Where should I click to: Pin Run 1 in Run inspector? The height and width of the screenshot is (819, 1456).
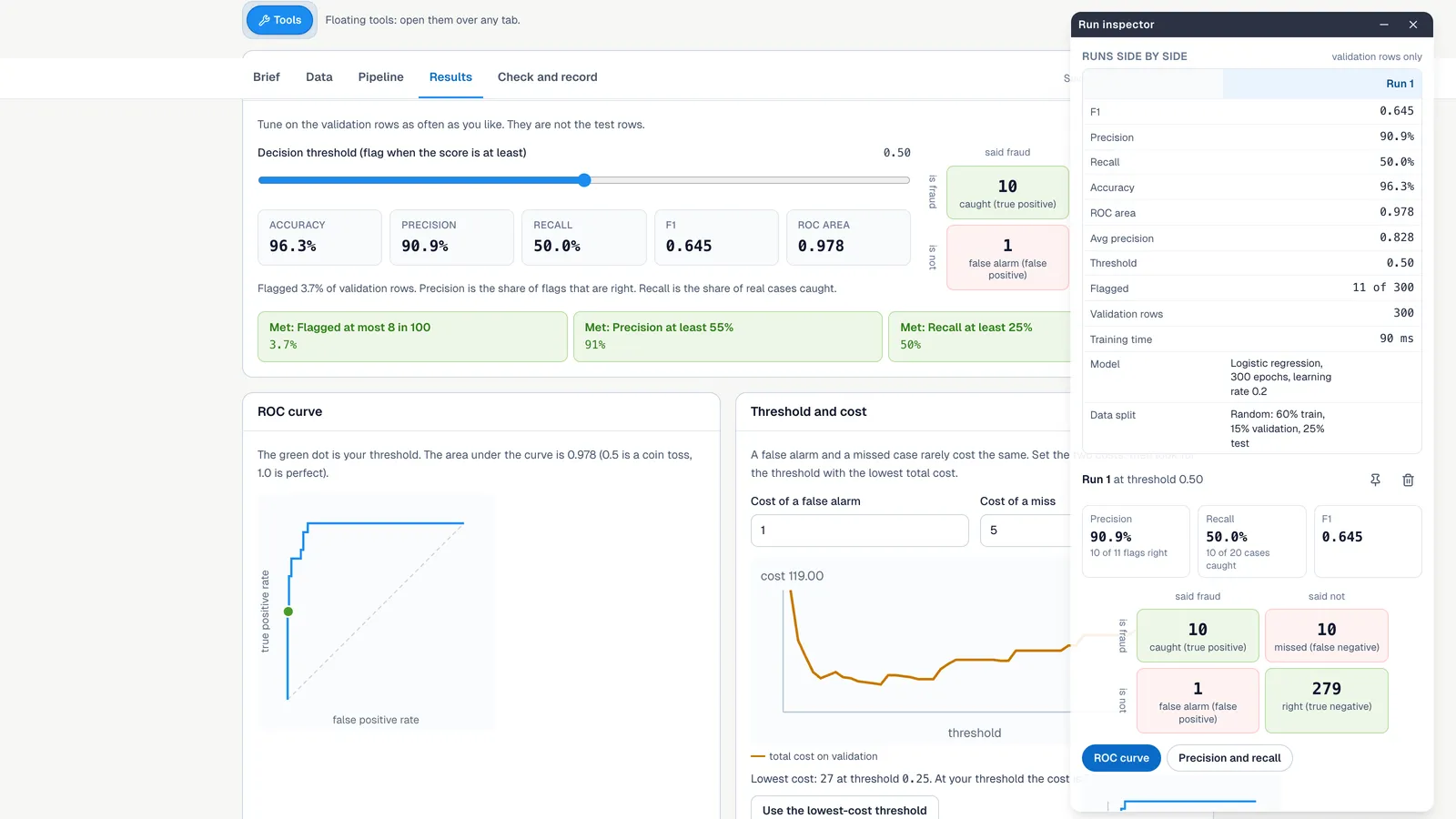point(1375,480)
